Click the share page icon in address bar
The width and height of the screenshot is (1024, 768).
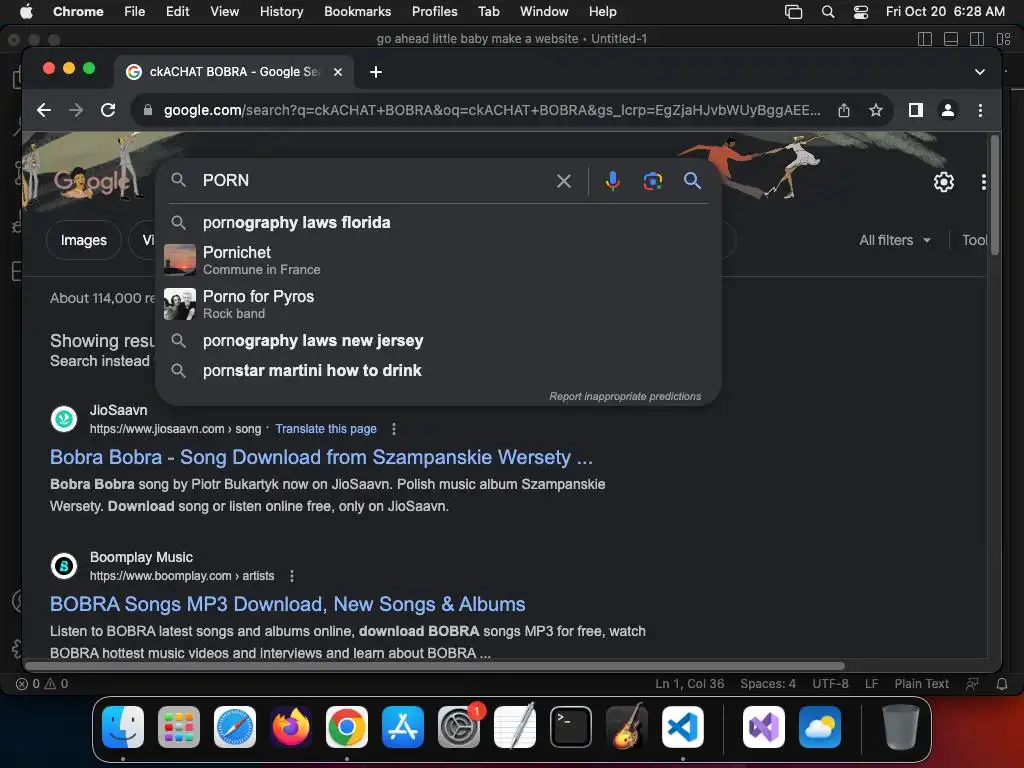coord(844,110)
